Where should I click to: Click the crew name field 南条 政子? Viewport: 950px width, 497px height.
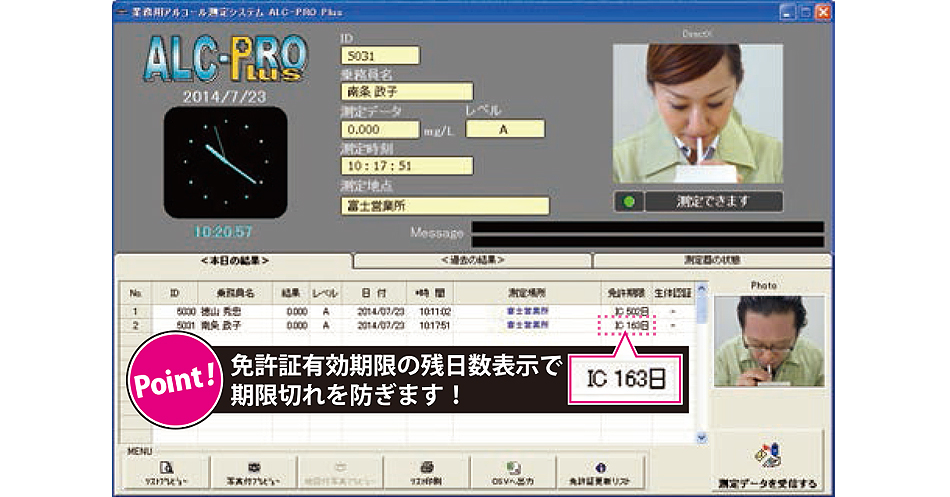tap(407, 92)
